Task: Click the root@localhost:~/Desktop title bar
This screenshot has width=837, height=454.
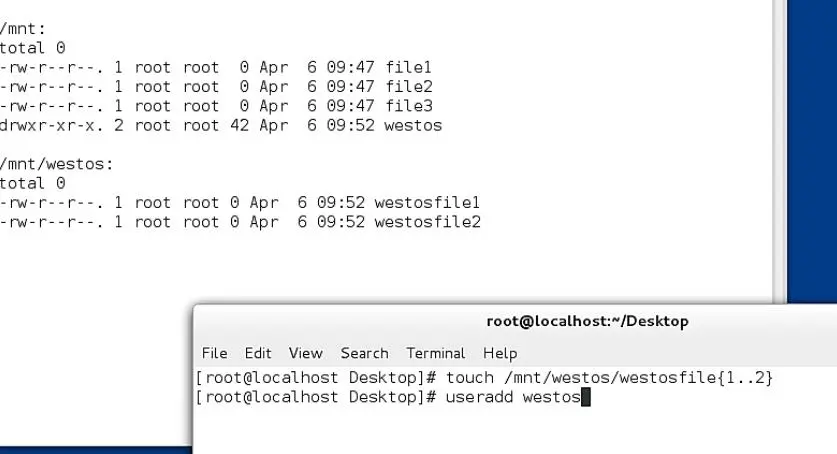Action: point(587,321)
